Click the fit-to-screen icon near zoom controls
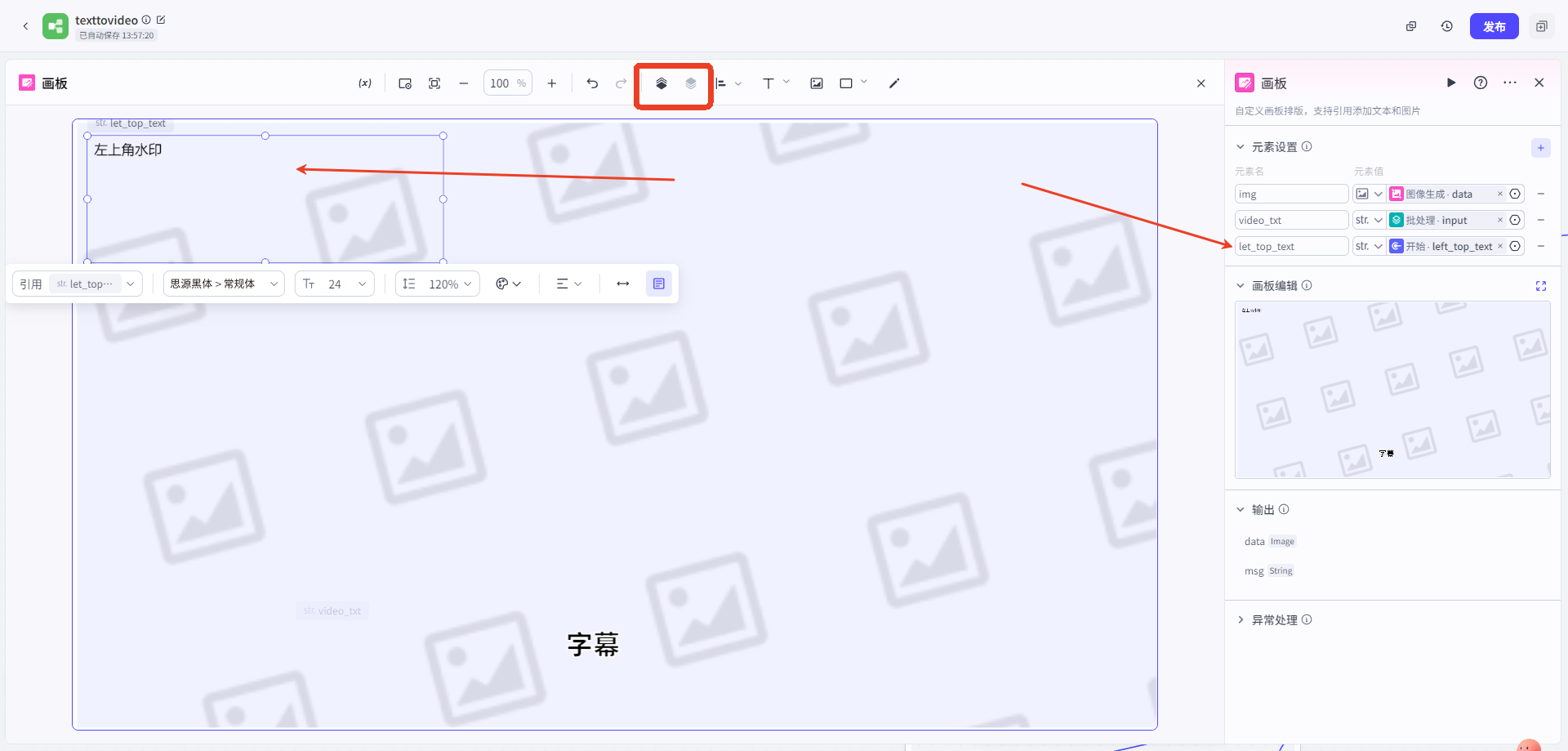Screen dimensions: 1568x751 (x=434, y=83)
